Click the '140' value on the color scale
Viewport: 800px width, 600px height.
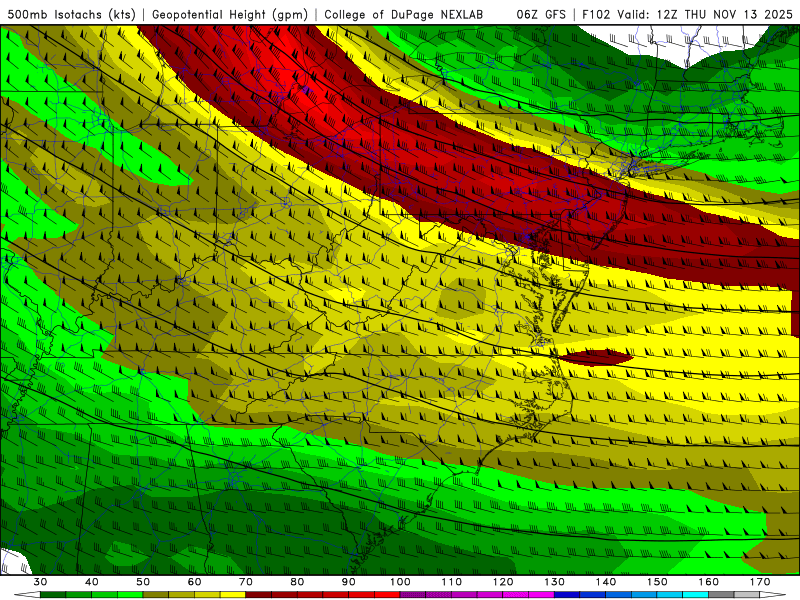tap(606, 582)
